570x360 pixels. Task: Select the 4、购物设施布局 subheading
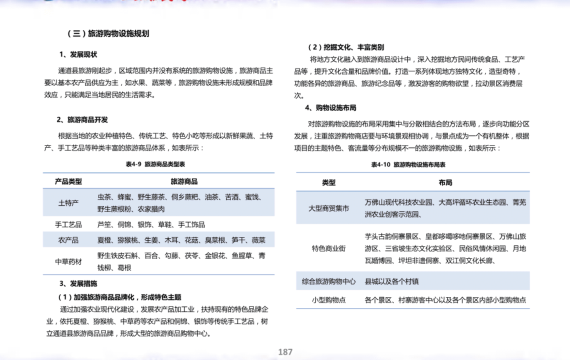point(330,108)
